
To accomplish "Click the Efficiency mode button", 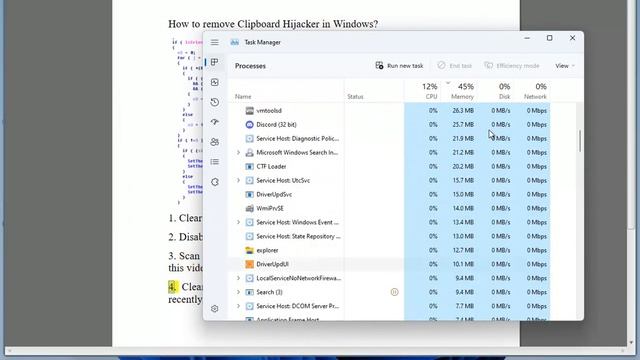I will pos(512,66).
